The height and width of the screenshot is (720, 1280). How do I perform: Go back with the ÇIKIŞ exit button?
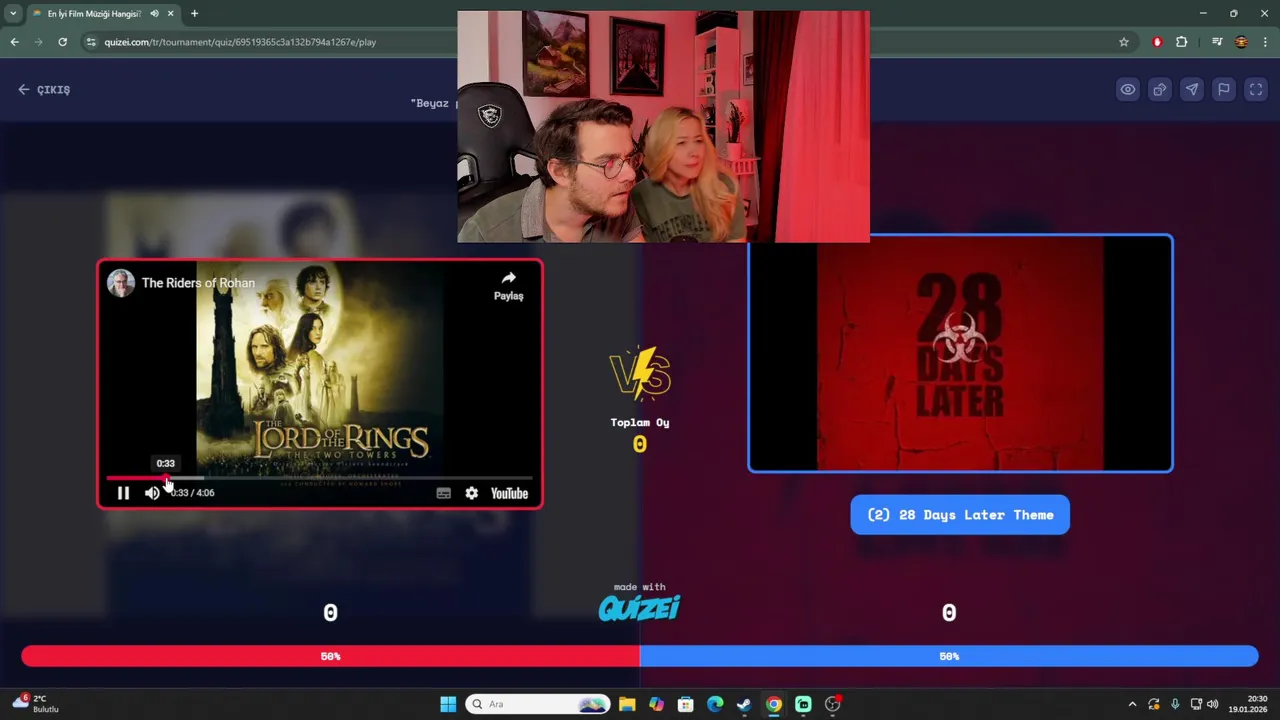point(44,89)
